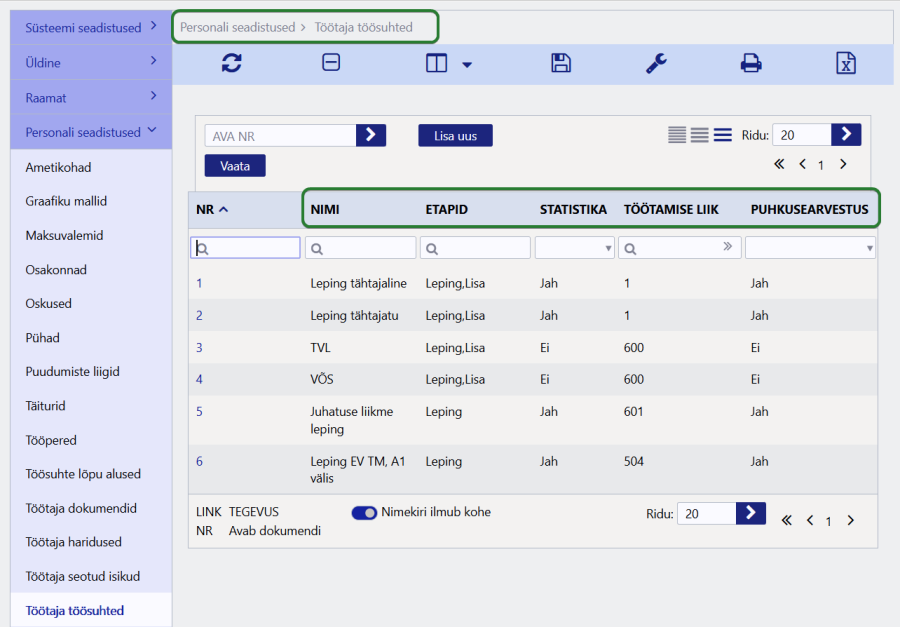Click the AVA NR input field
900x627 pixels.
tap(281, 136)
